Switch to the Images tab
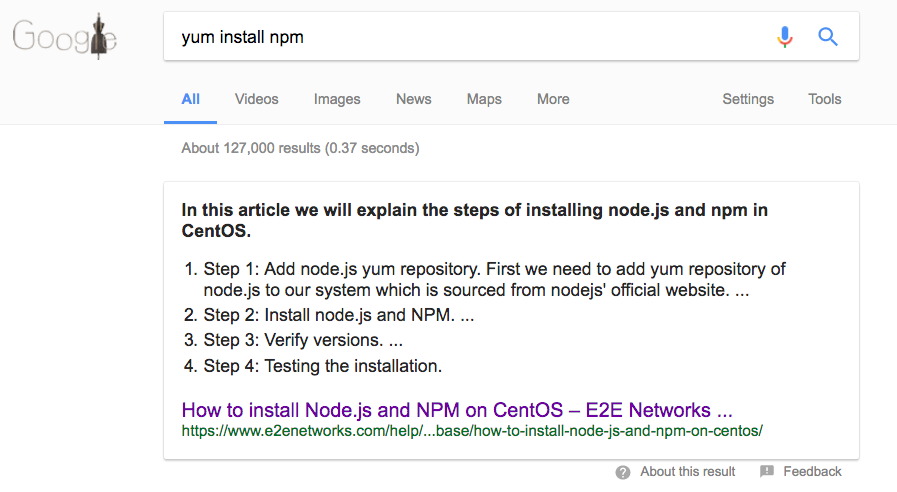Screen dimensions: 897x492 point(337,99)
